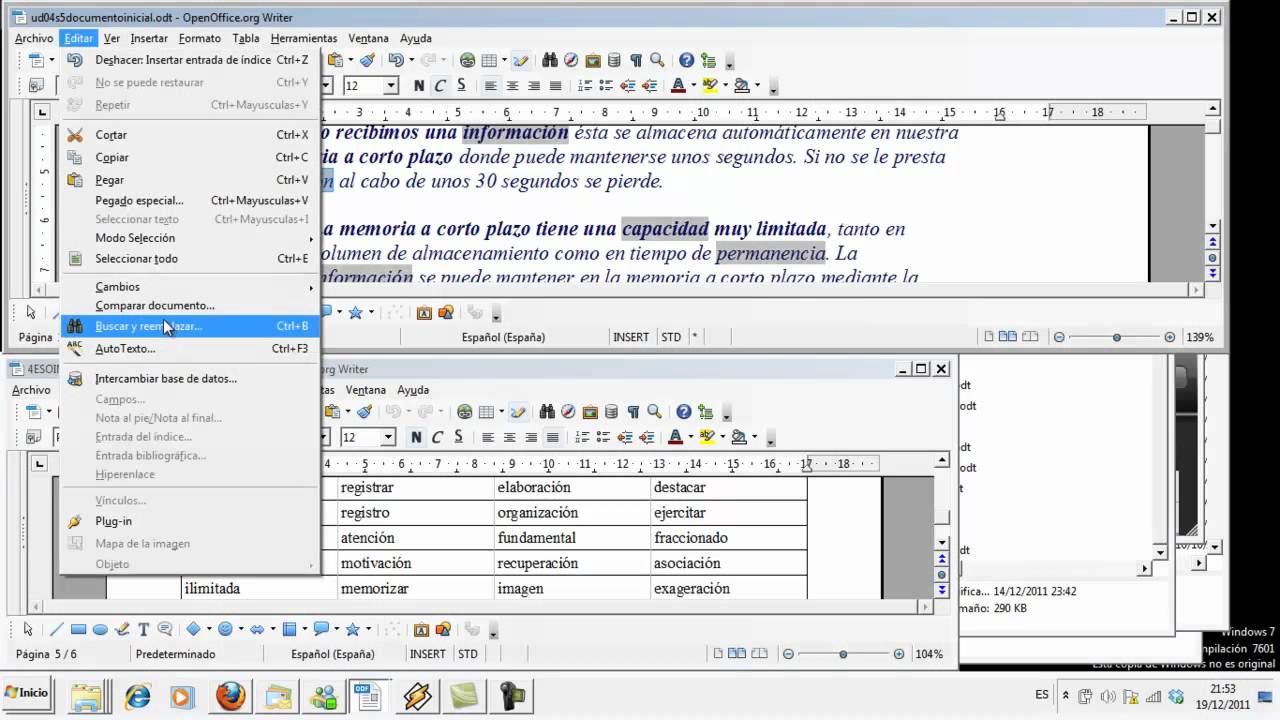Open OpenOffice Help icon in top window toolbar
Viewport: 1280px width, 720px height.
687,60
